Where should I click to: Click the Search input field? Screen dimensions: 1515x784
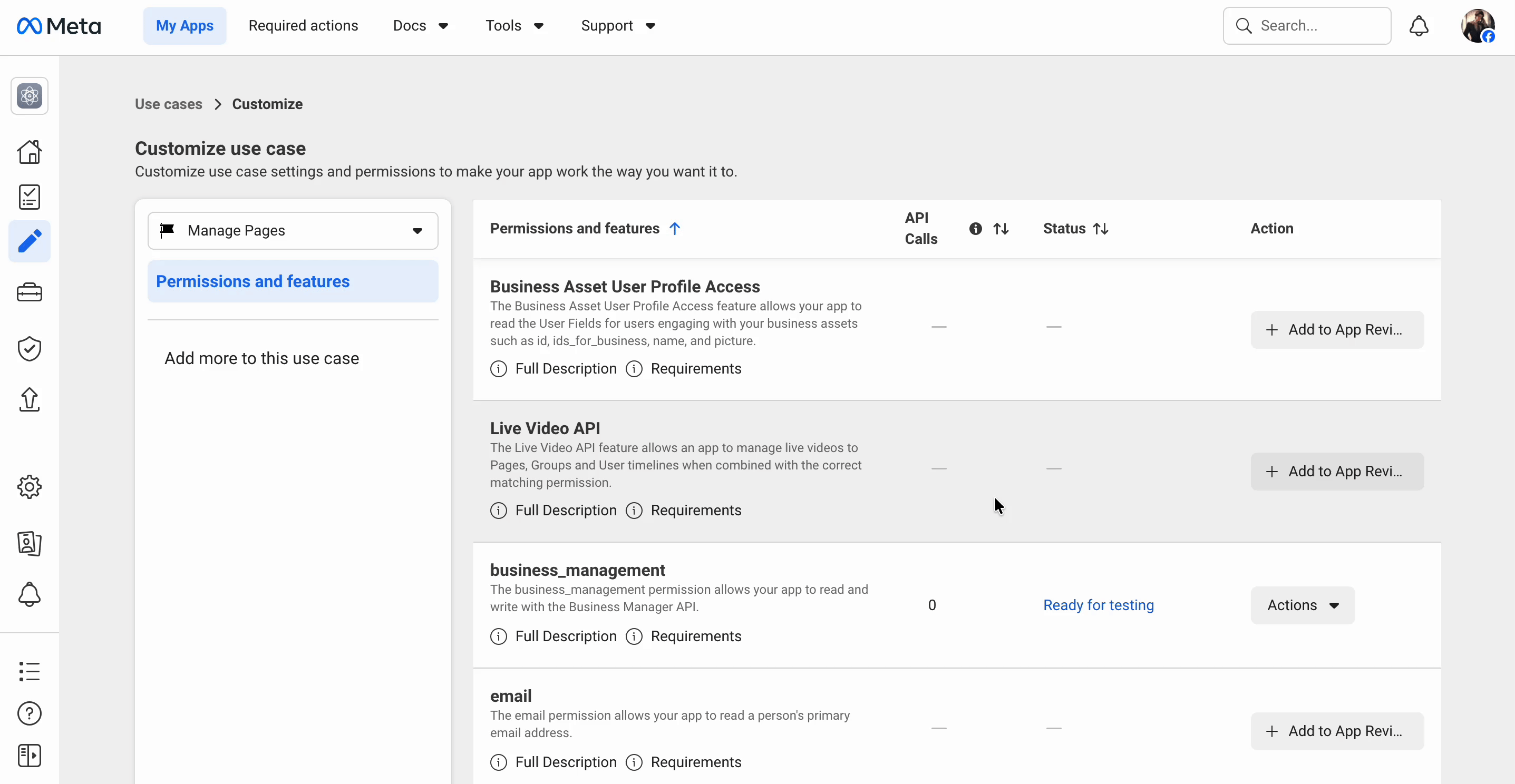pyautogui.click(x=1307, y=26)
